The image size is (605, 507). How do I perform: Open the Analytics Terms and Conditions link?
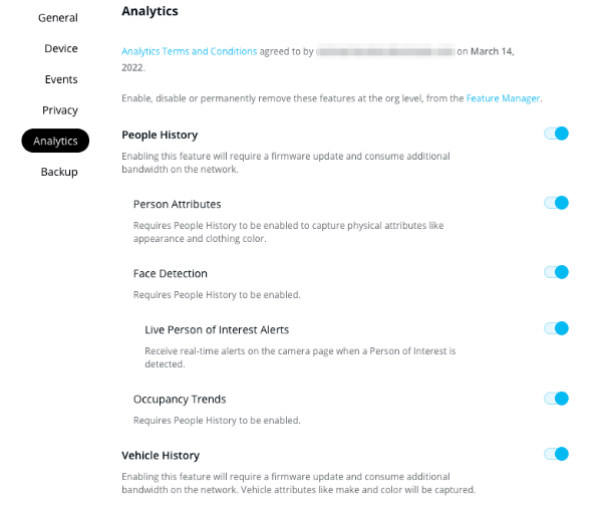[x=189, y=50]
